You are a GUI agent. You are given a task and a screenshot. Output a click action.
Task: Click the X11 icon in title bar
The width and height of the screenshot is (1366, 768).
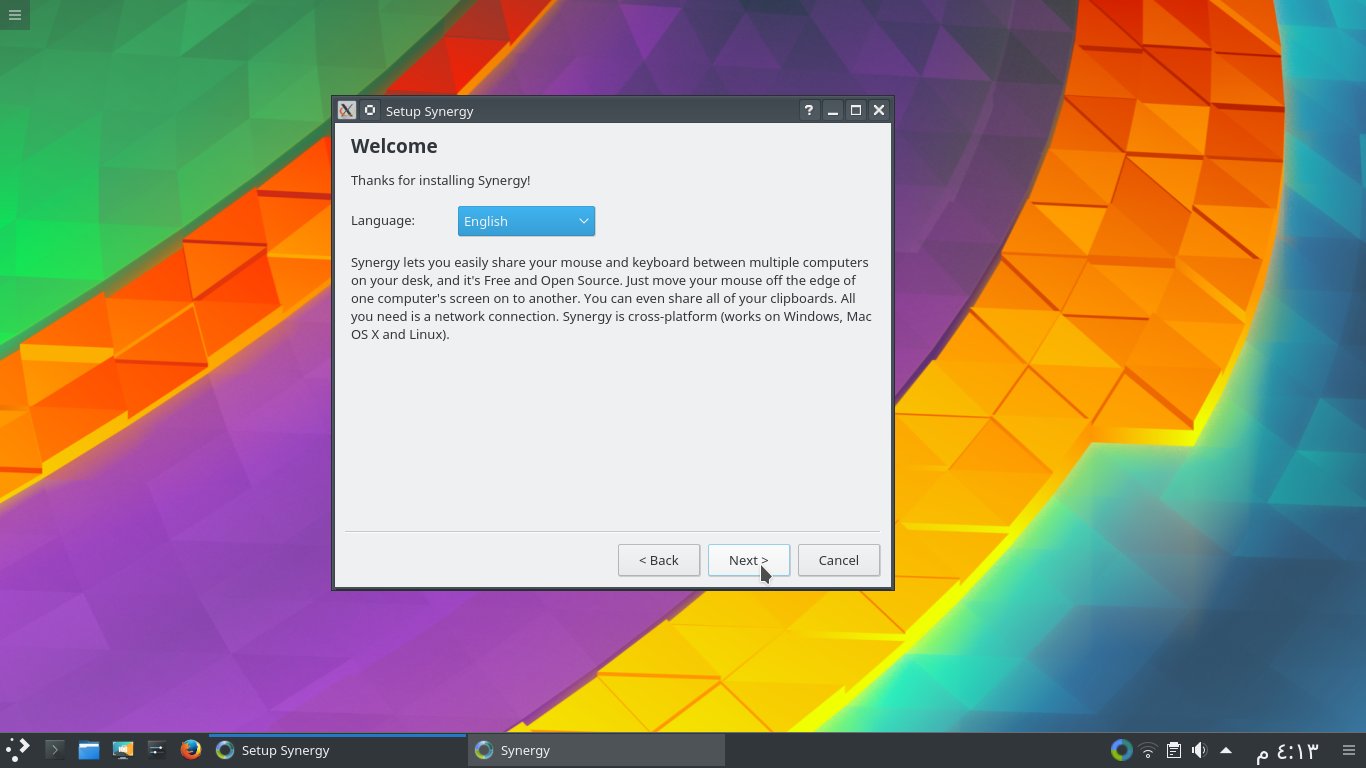tap(346, 110)
